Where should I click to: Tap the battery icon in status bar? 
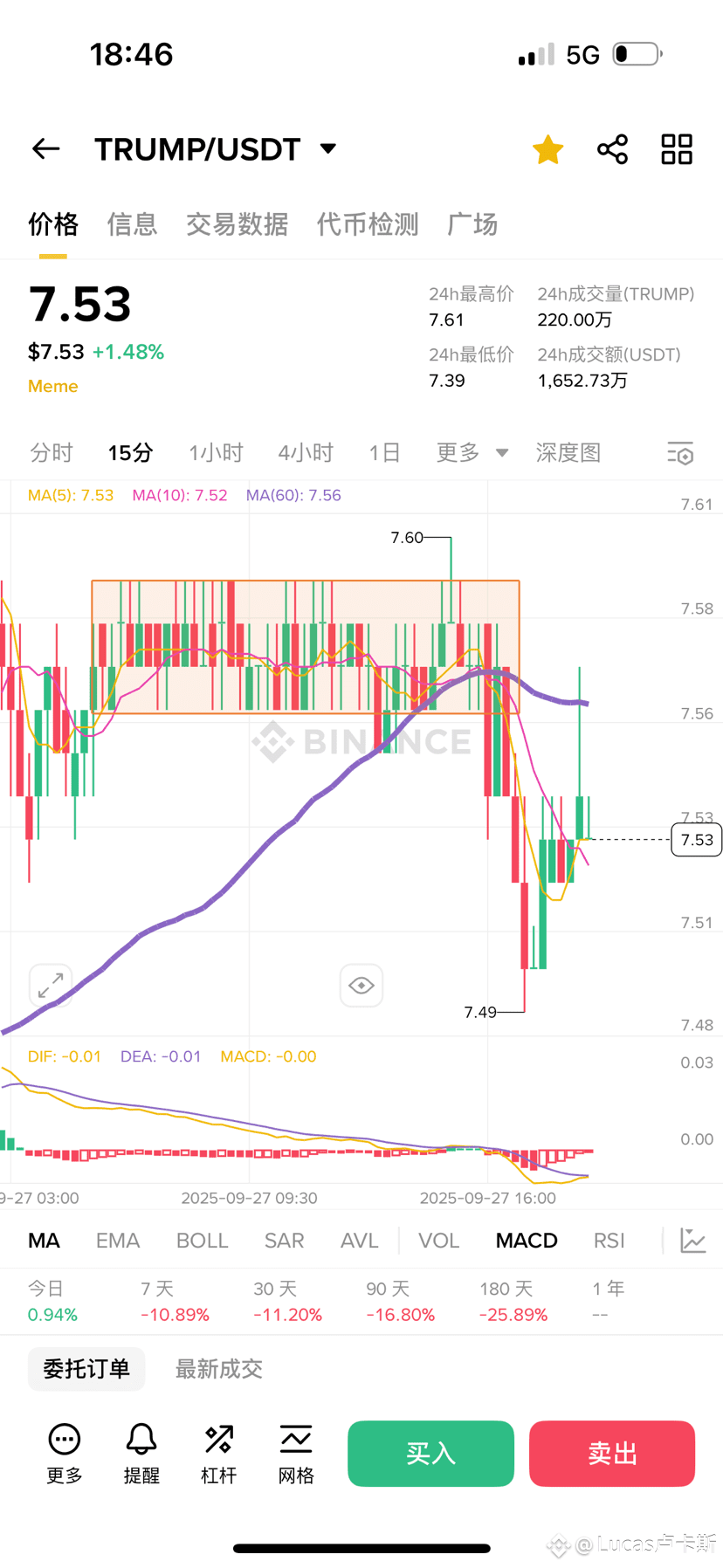pyautogui.click(x=637, y=54)
